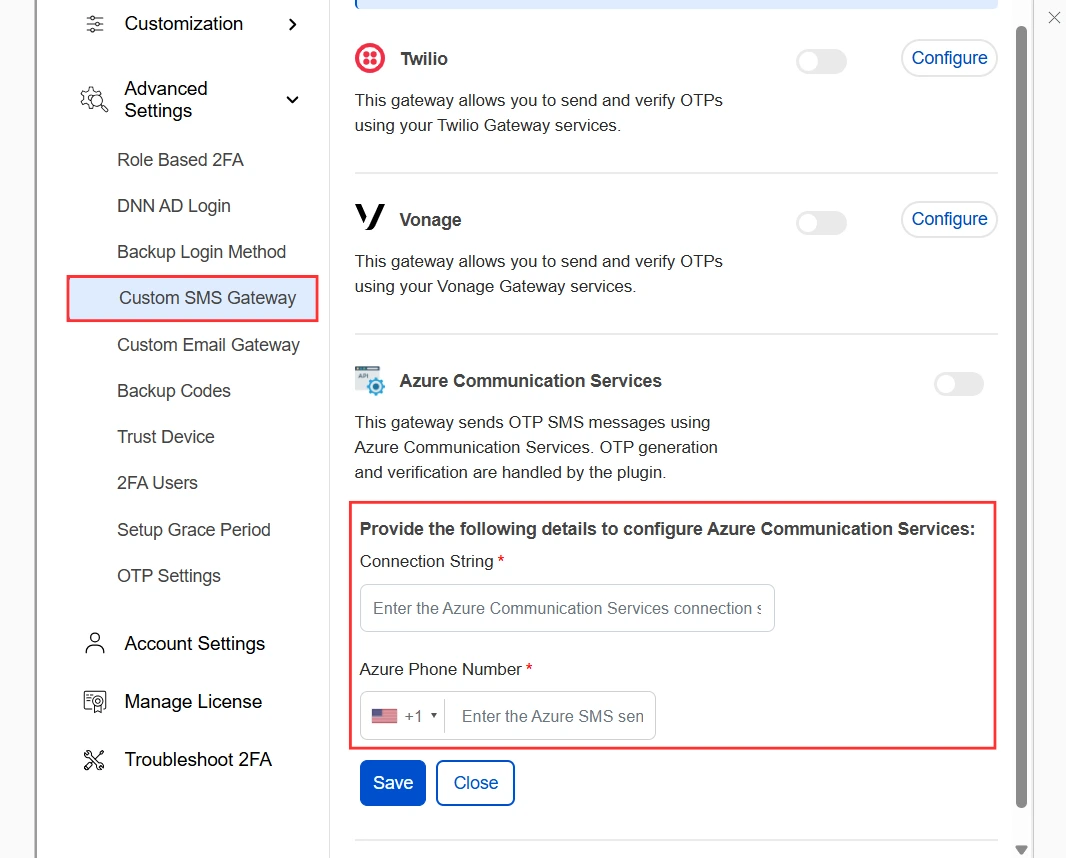Open OTP Settings

169,576
